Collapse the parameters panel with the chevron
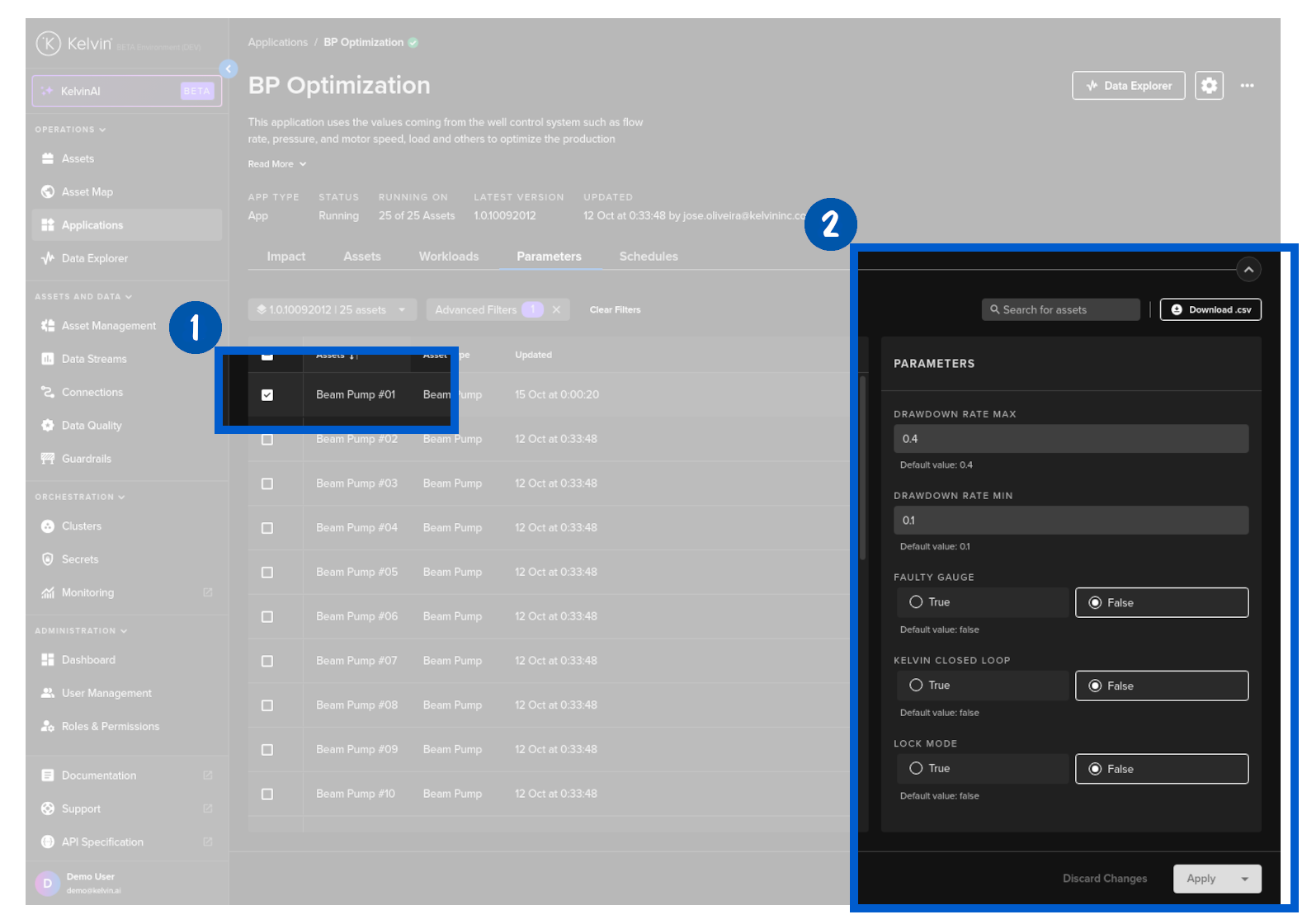This screenshot has height=924, width=1307. (1248, 270)
